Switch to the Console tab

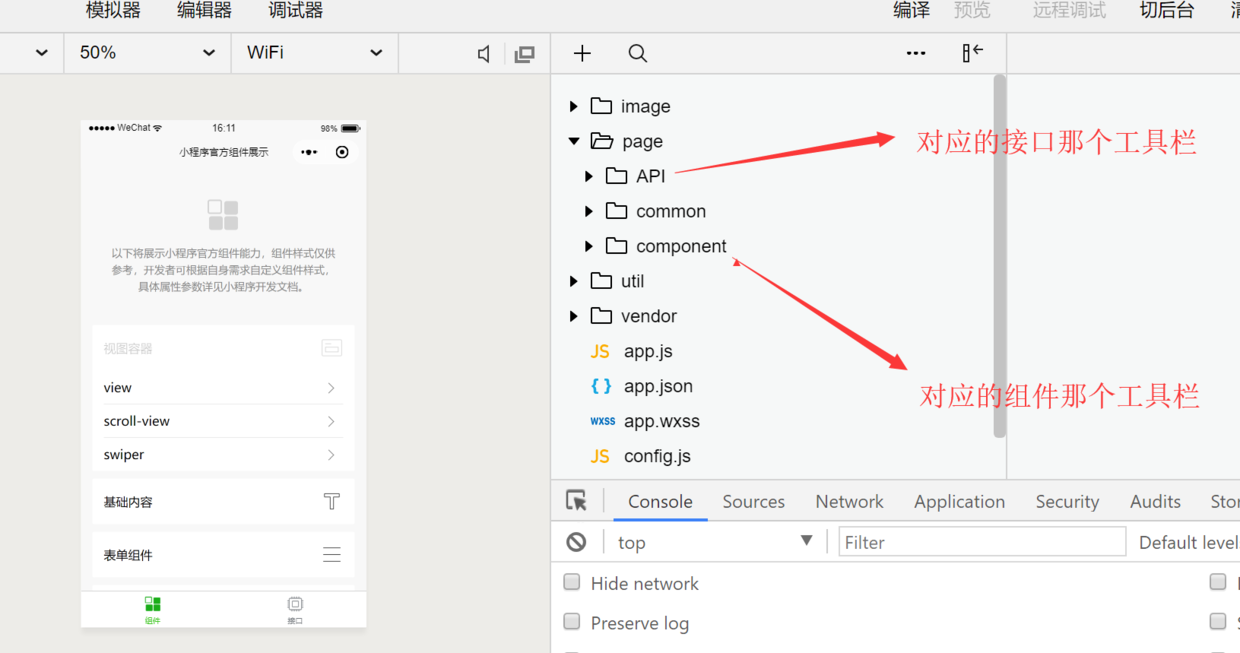pos(660,501)
